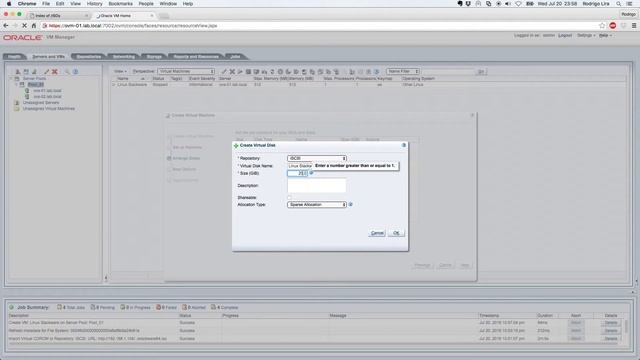Image resolution: width=640 pixels, height=360 pixels.
Task: Click the find magnifier icon in left toolbar
Action: click(x=67, y=71)
